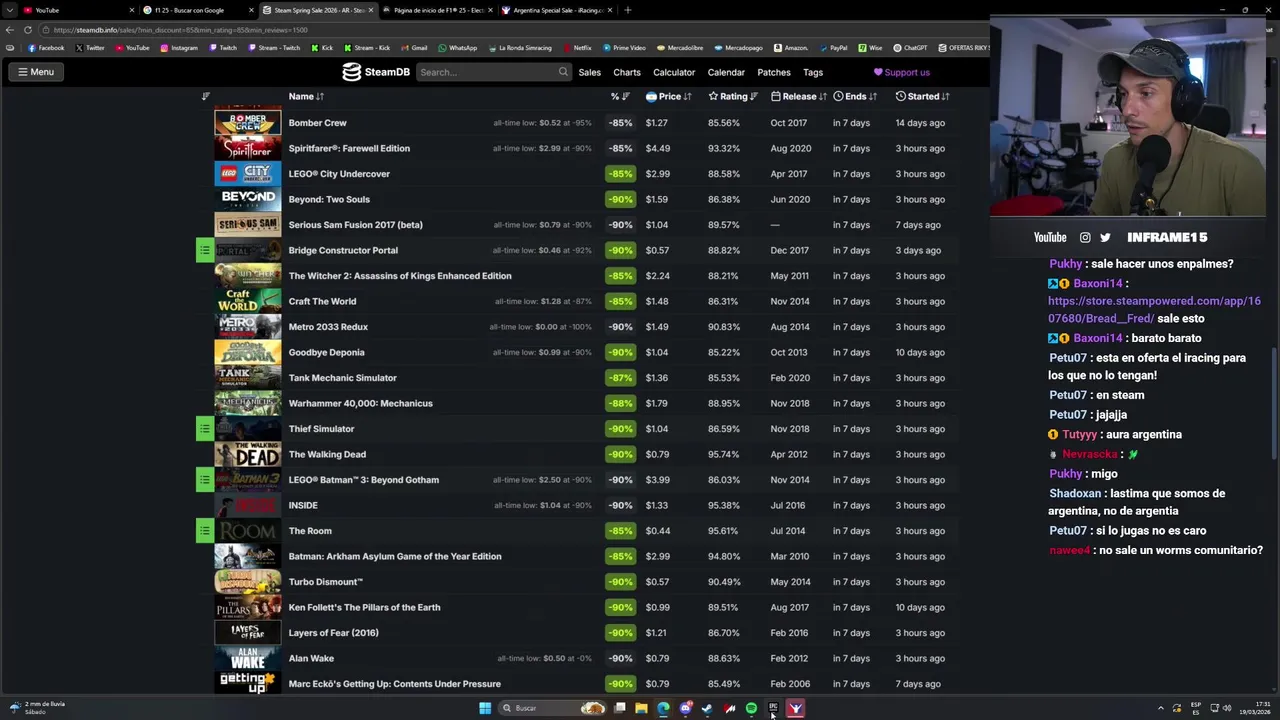
Task: Open the Patches menu item
Action: tap(774, 72)
